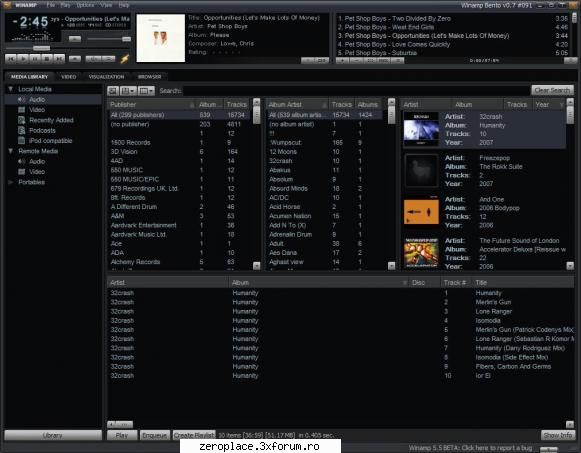The image size is (581, 453).
Task: Click the Enqueue button
Action: 155,435
